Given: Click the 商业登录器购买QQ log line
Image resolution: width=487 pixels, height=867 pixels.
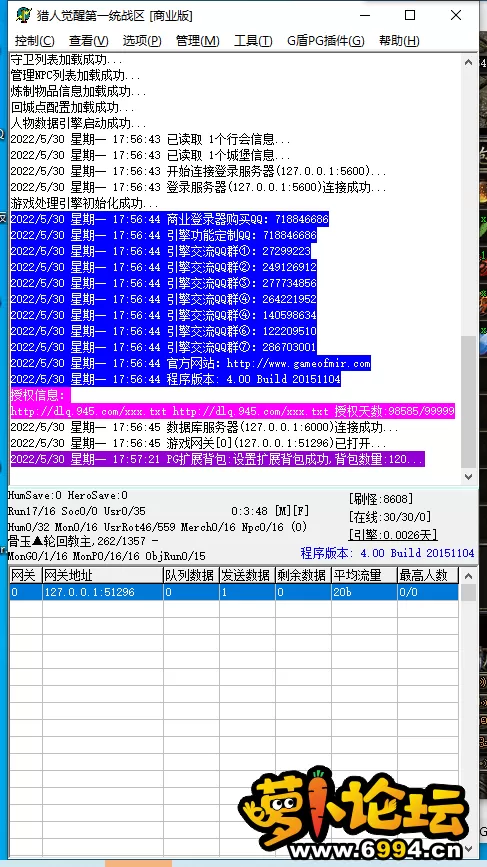Looking at the screenshot, I should pos(169,220).
